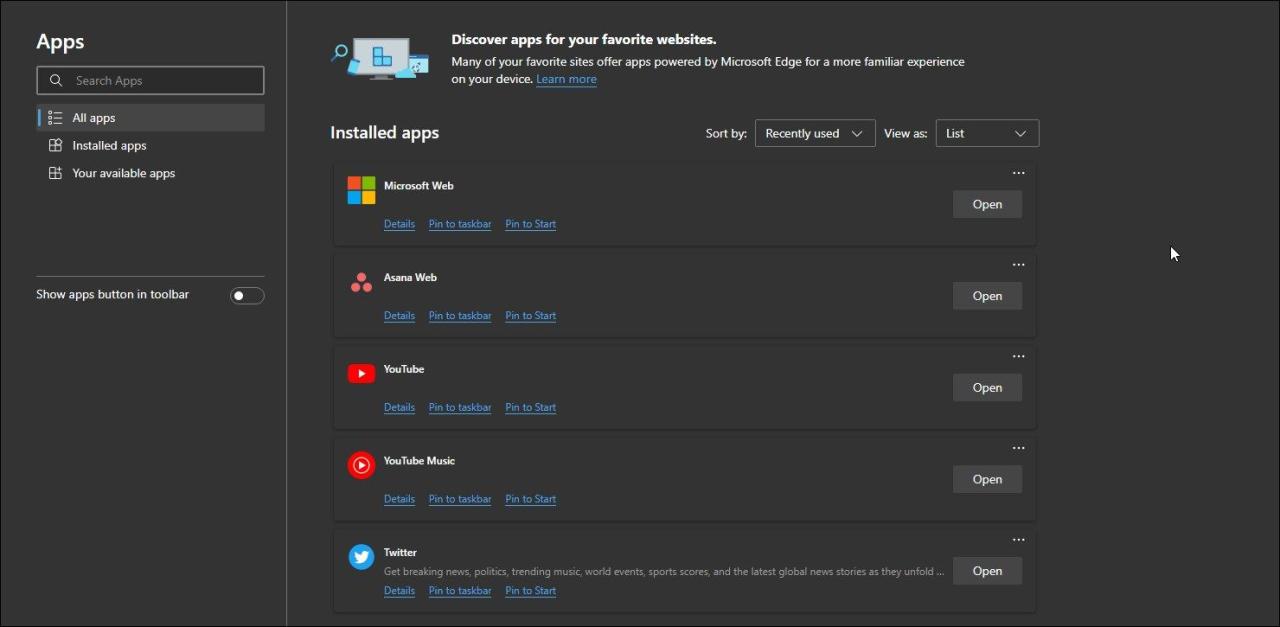Viewport: 1280px width, 627px height.
Task: Click the Discover apps banner illustration
Action: [380, 58]
